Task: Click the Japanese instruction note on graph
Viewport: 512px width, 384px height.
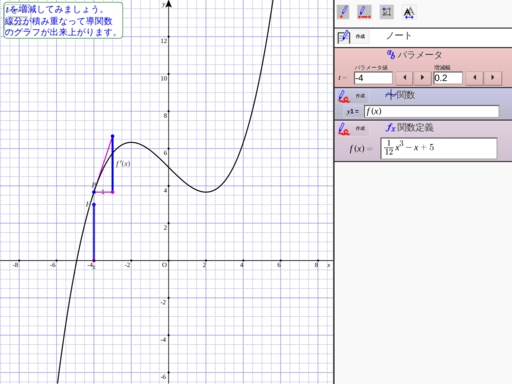Action: coord(63,21)
